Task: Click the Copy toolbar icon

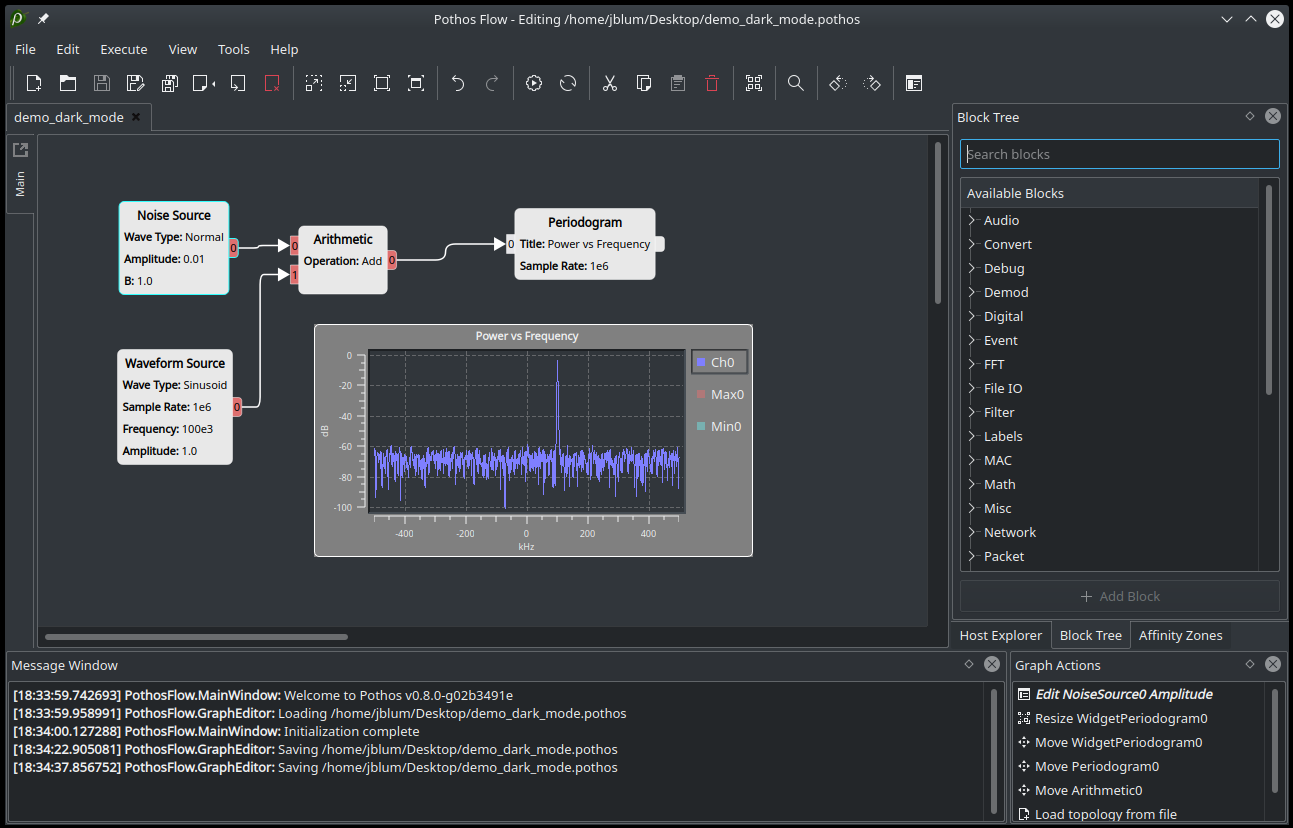Action: point(644,83)
